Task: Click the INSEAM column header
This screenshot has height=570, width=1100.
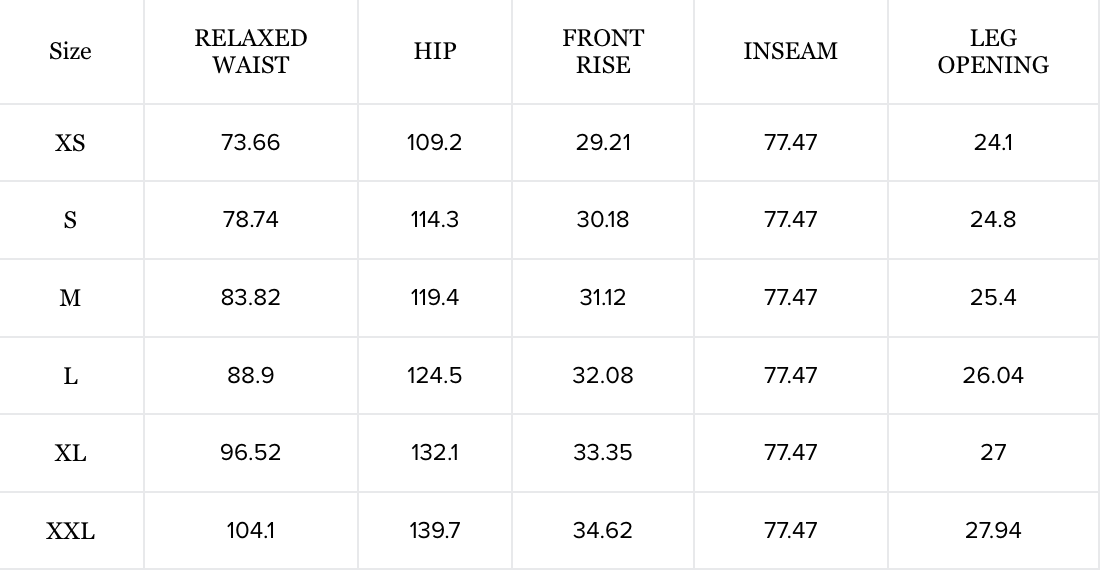Action: [x=790, y=51]
